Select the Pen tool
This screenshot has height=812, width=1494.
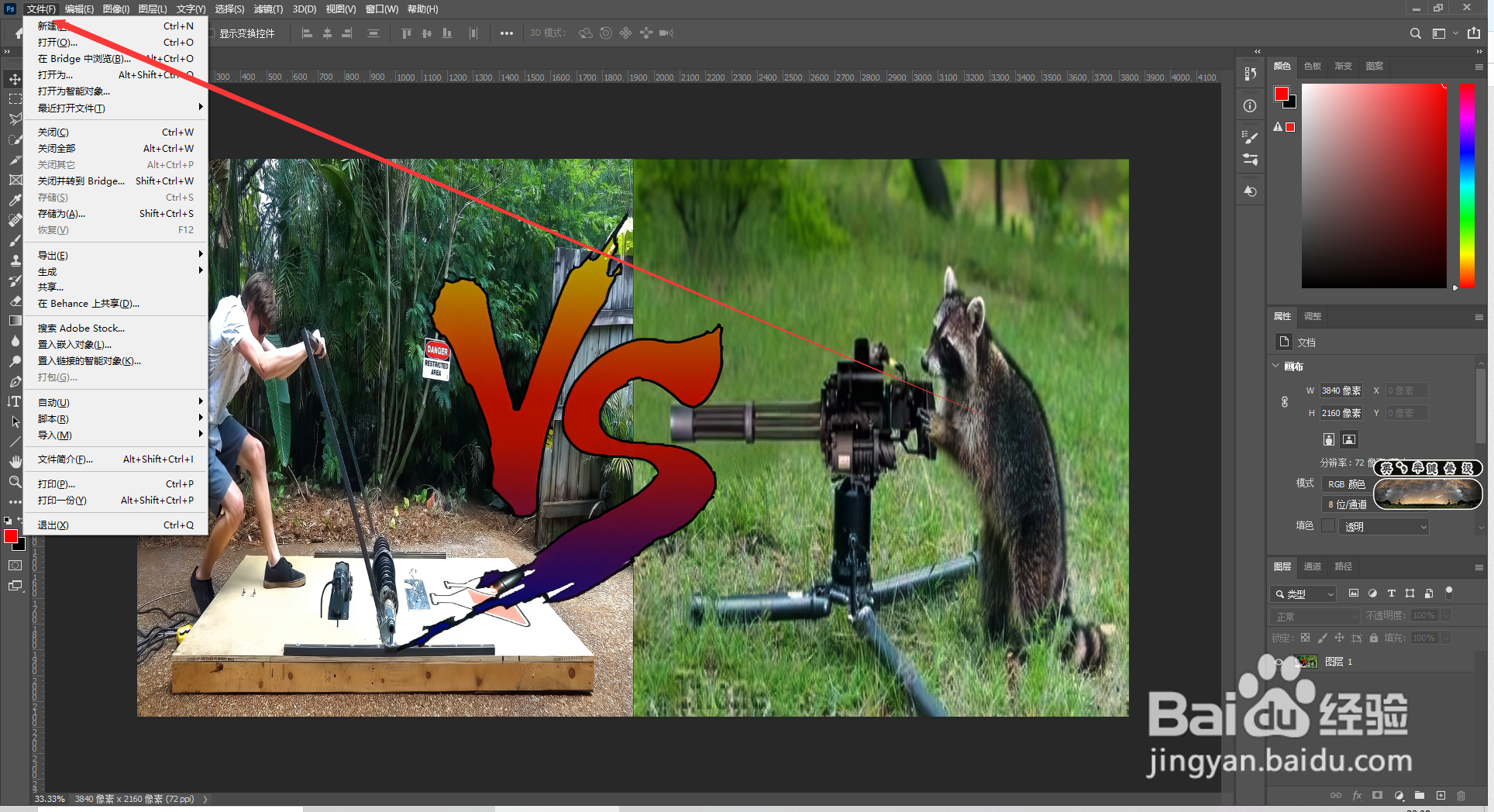[x=15, y=381]
